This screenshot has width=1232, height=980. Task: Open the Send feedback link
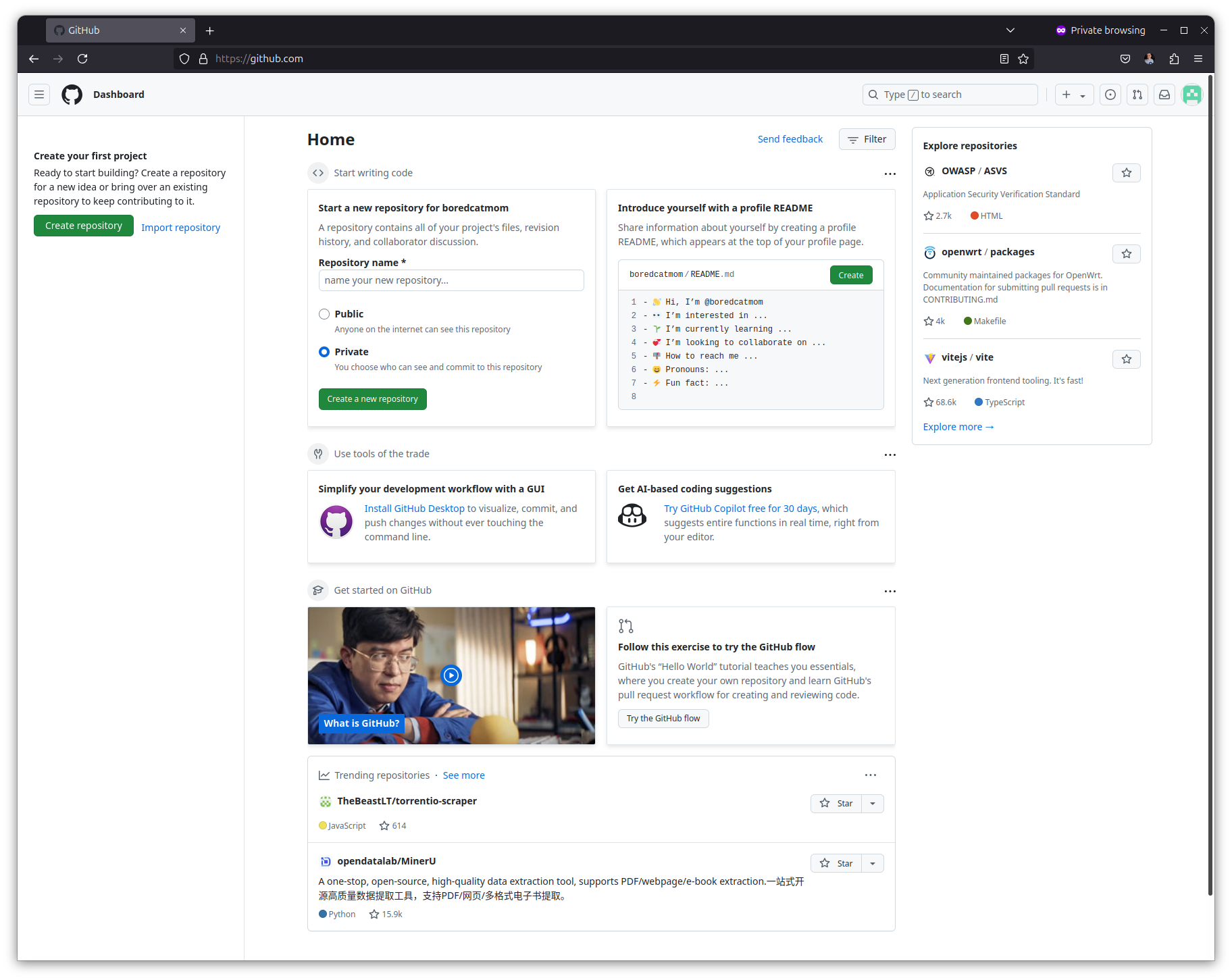[x=790, y=139]
